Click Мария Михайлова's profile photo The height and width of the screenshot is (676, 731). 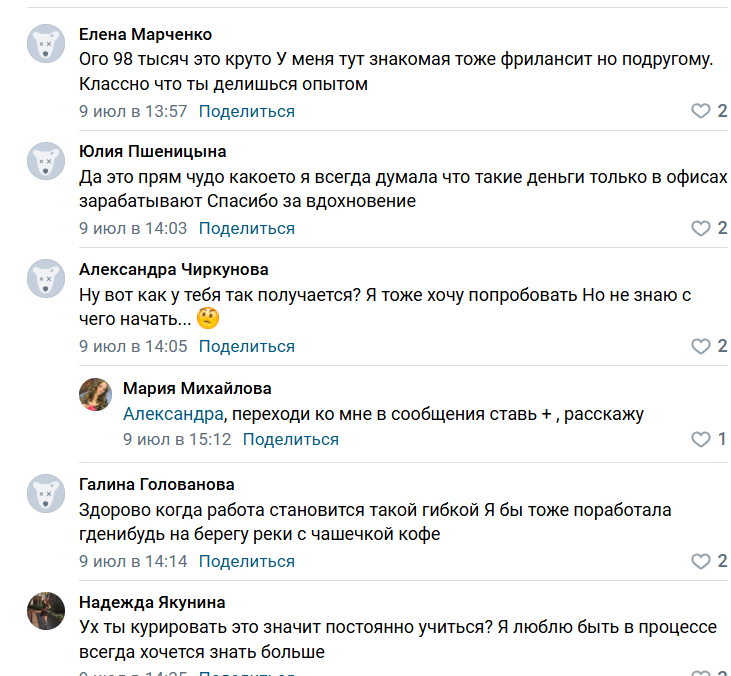95,394
